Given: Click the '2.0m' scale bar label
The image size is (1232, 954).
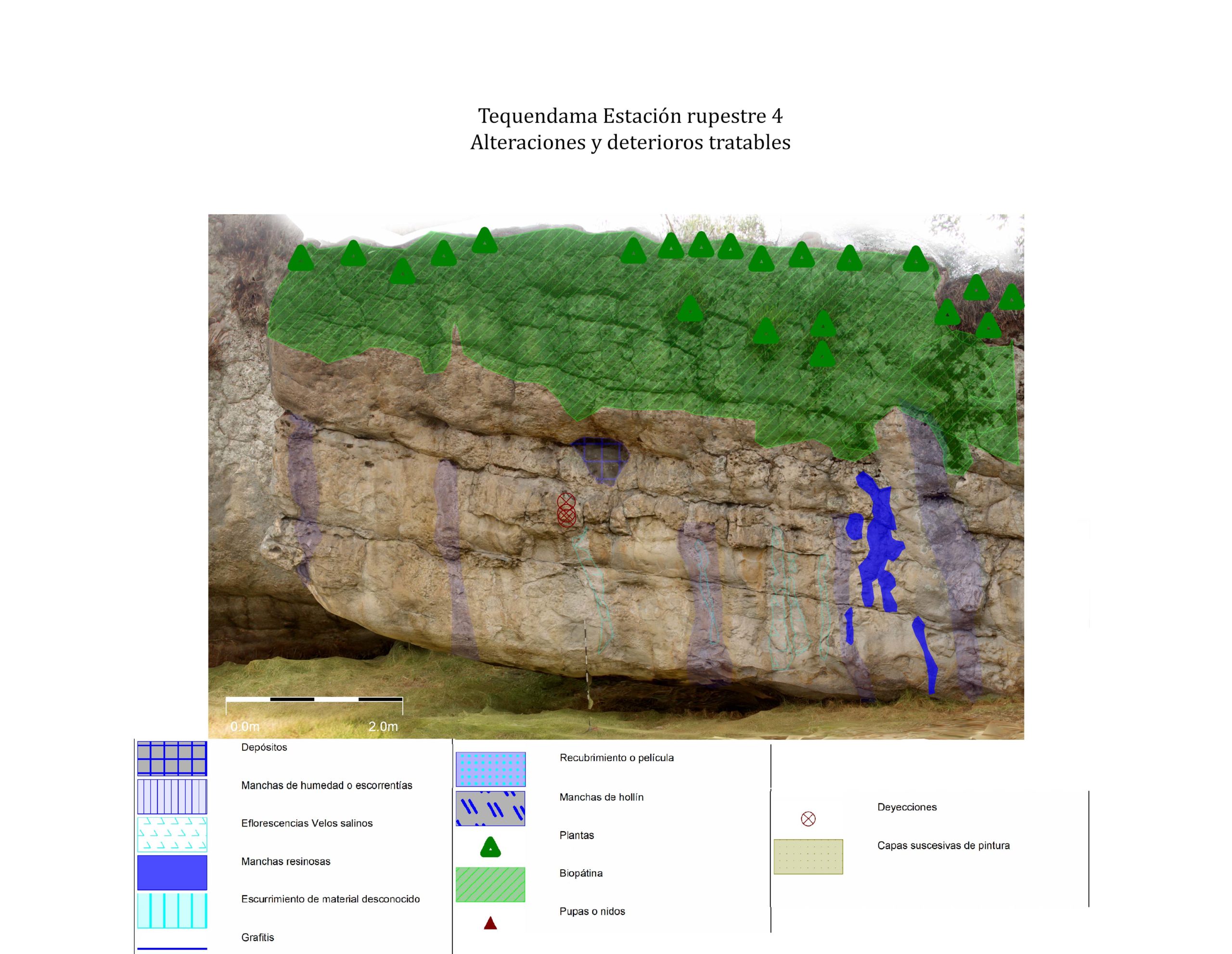Looking at the screenshot, I should click(x=383, y=727).
